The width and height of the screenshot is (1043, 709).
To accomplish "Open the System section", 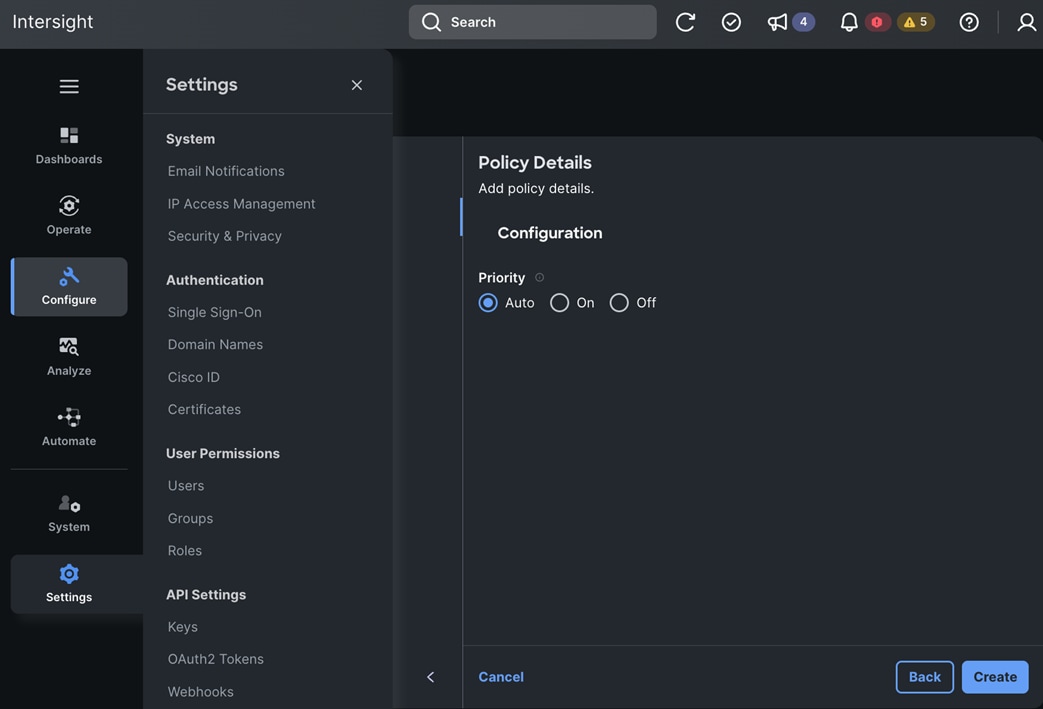I will point(69,513).
